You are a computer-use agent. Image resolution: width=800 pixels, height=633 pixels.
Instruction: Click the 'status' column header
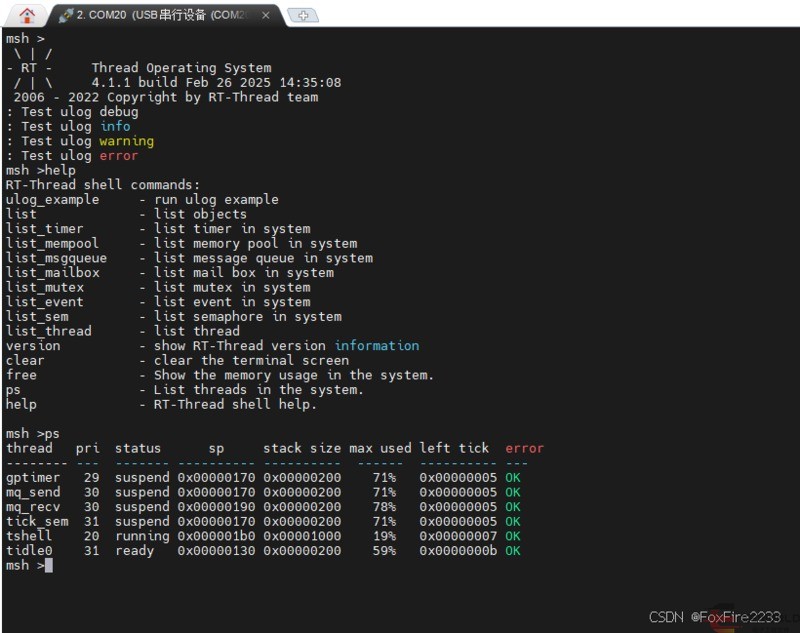coord(138,448)
